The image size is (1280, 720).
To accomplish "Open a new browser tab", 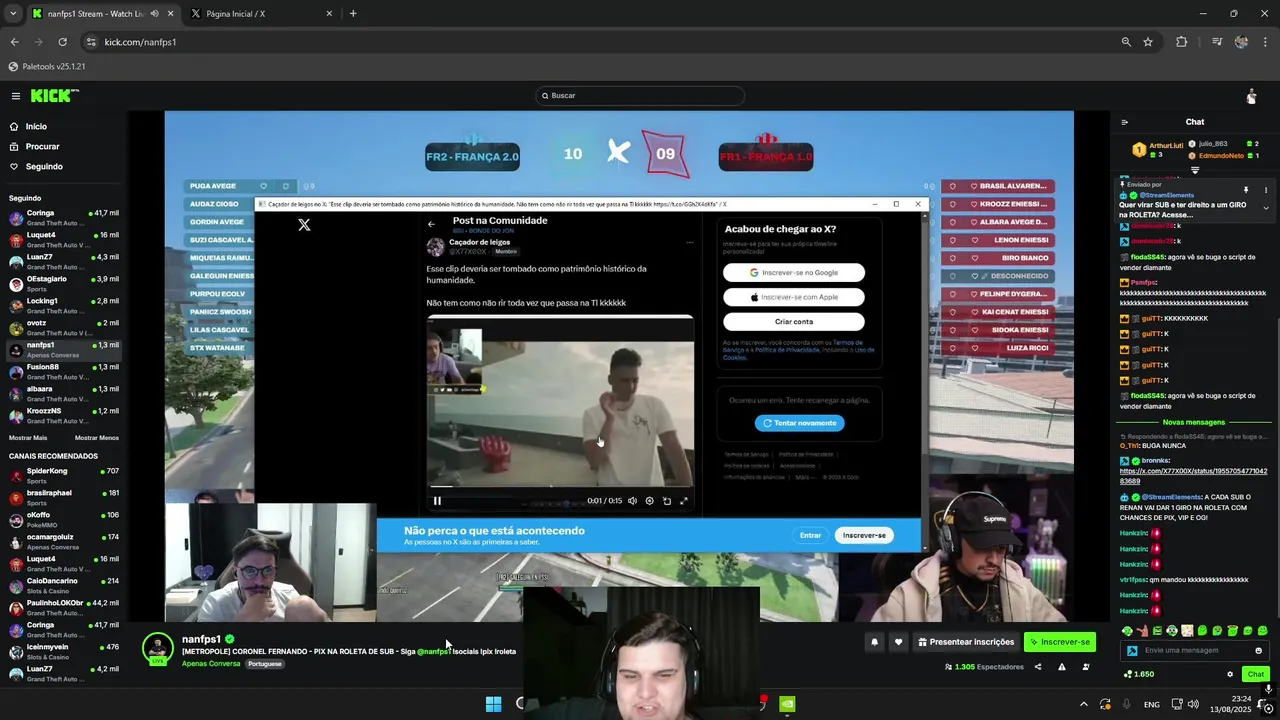I will tap(353, 14).
